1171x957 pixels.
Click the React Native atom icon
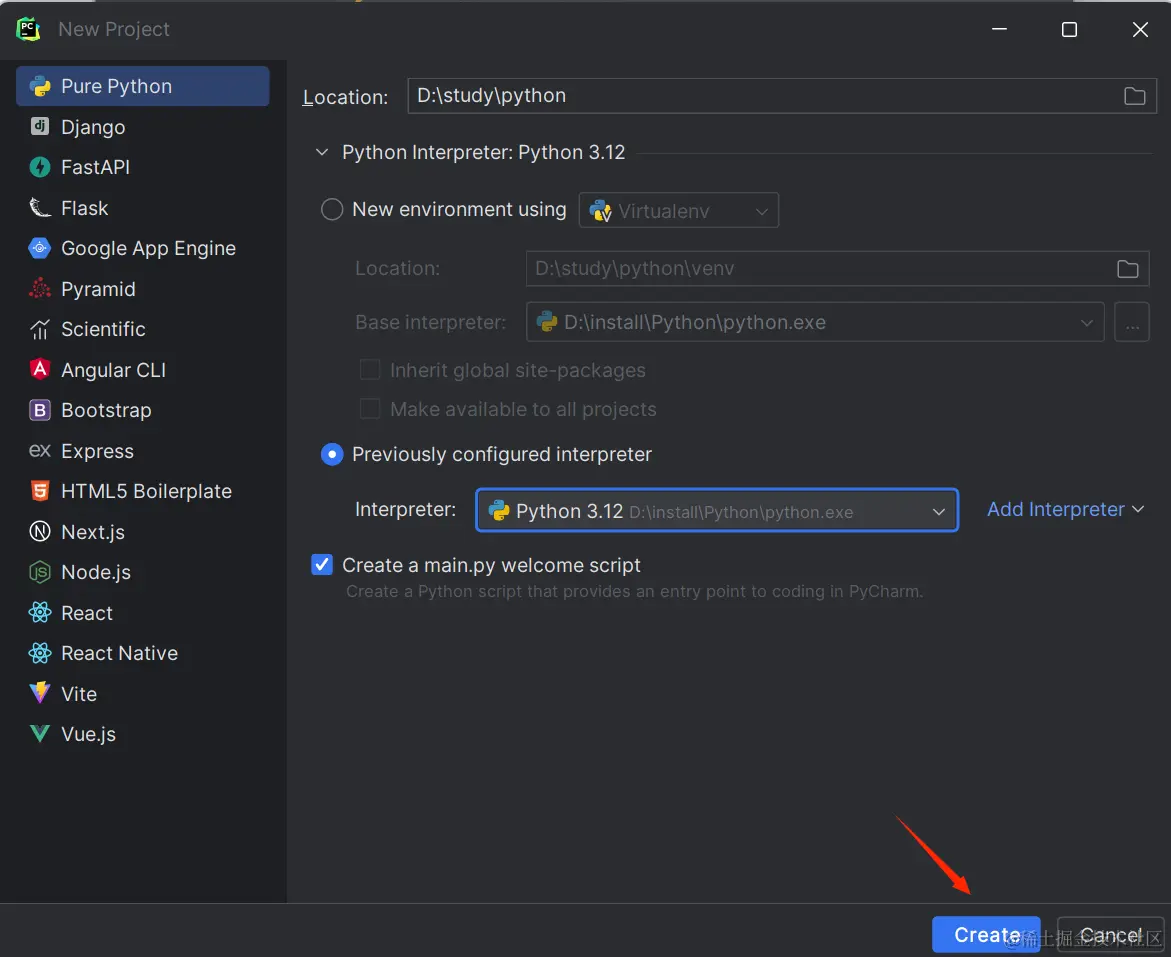40,653
